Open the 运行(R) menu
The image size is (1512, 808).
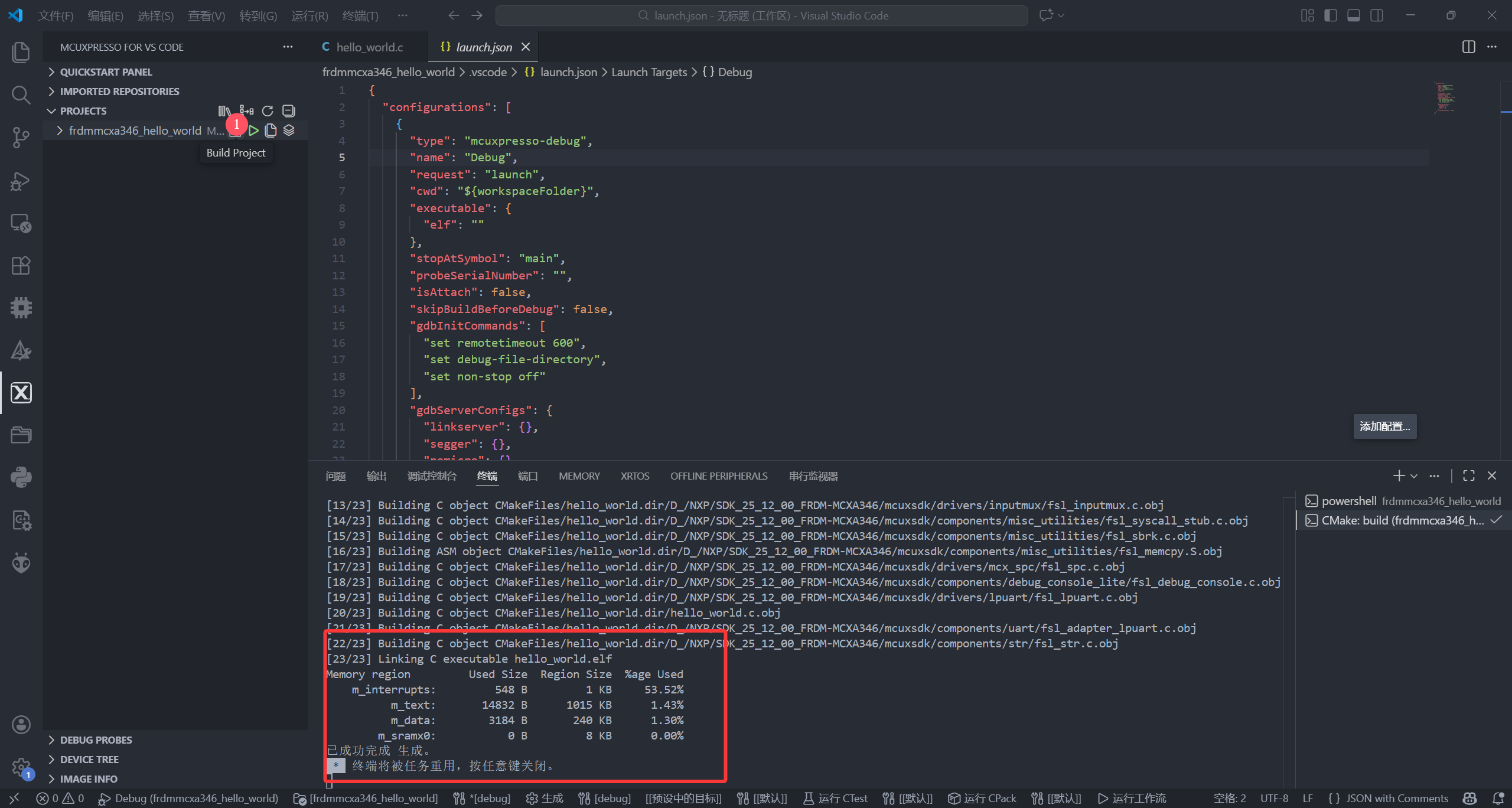click(x=309, y=16)
